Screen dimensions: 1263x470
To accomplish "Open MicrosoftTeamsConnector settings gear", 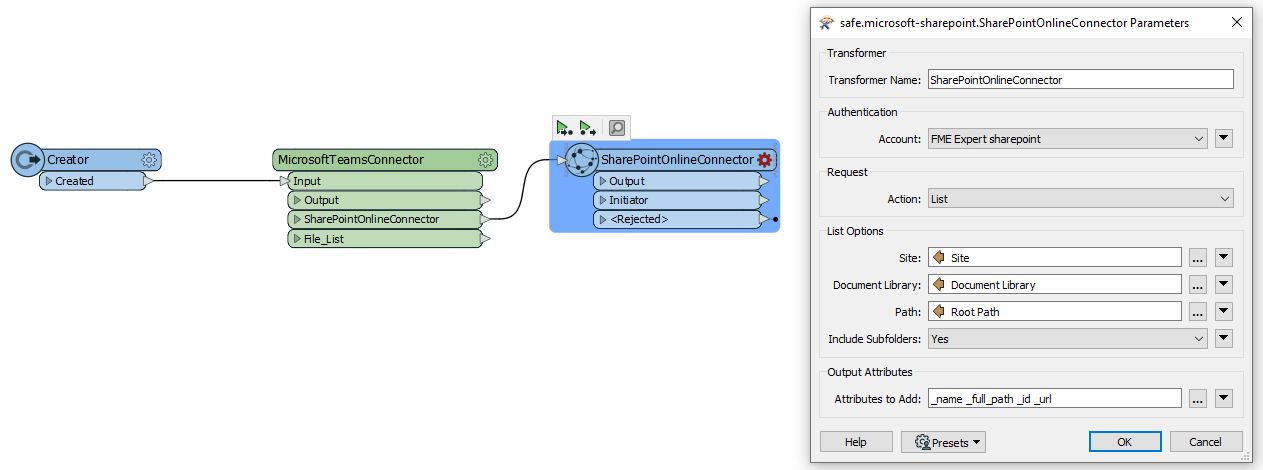I will tap(485, 160).
